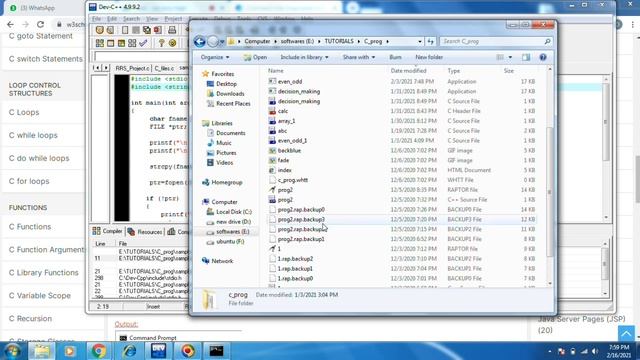Open C Recursion tutorial link
640x360 pixels.
pyautogui.click(x=30, y=318)
